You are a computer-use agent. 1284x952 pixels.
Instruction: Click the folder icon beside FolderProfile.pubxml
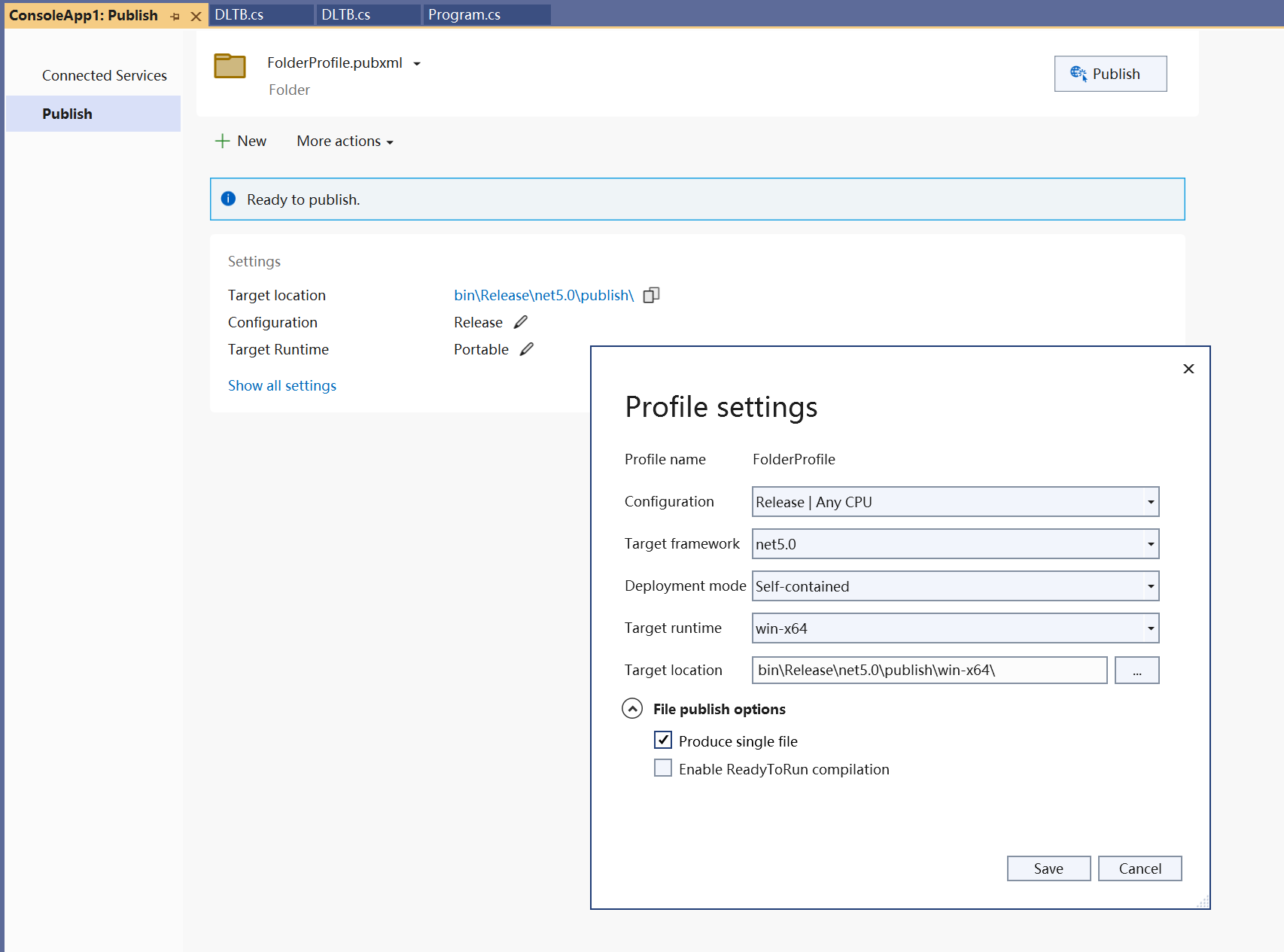[230, 66]
